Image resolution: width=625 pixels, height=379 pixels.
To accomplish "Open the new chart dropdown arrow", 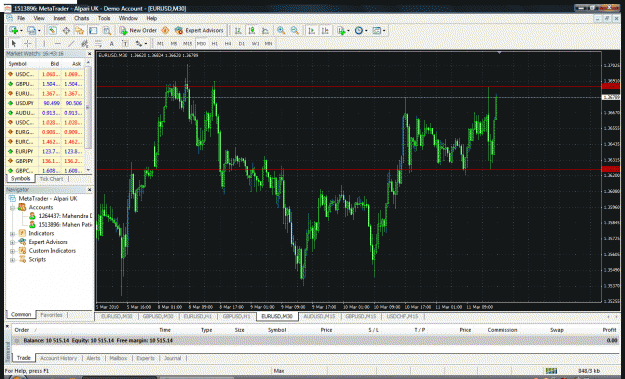I will [x=21, y=31].
